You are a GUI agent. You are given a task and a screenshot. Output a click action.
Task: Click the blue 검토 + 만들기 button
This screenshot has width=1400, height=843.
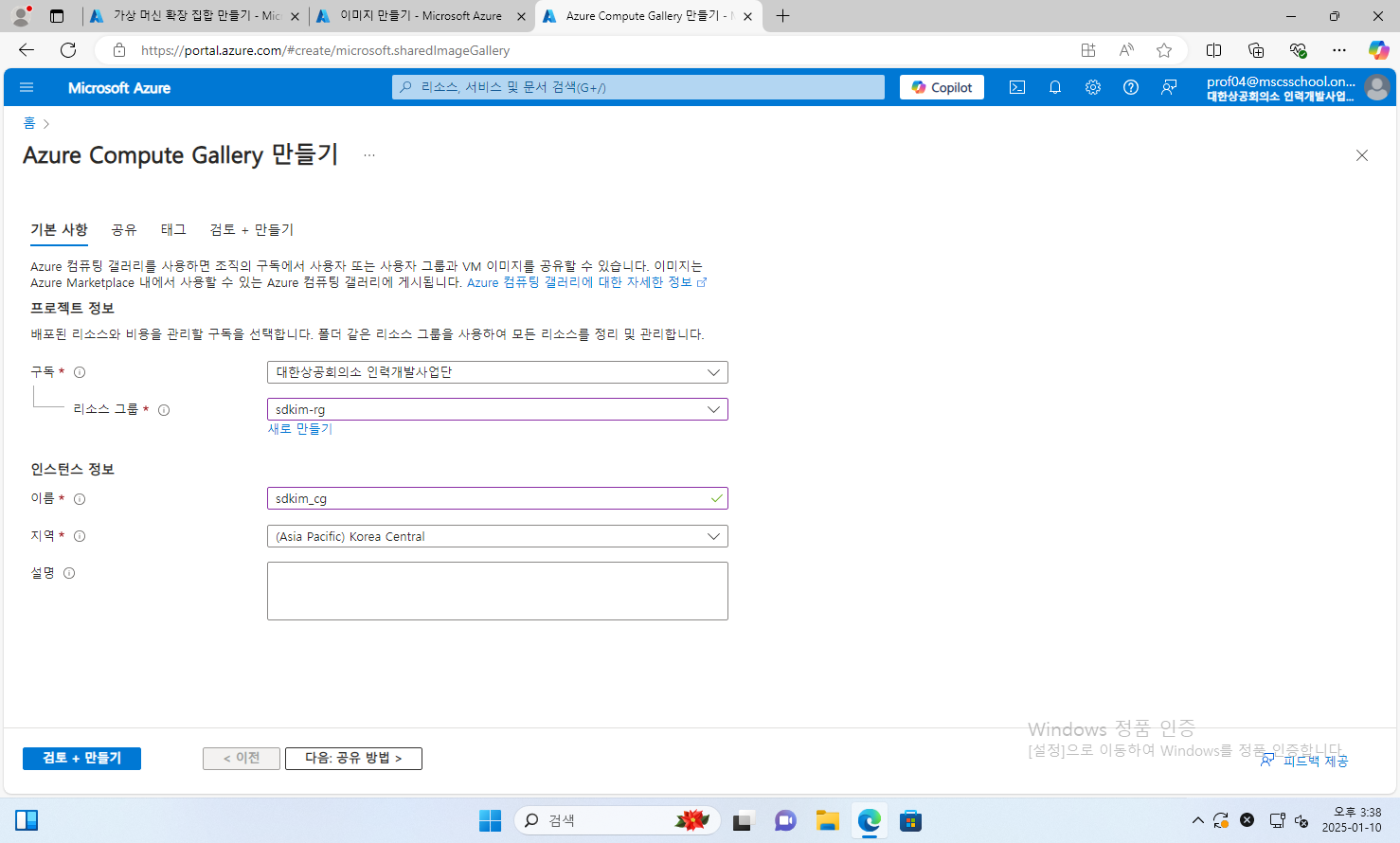(x=81, y=759)
